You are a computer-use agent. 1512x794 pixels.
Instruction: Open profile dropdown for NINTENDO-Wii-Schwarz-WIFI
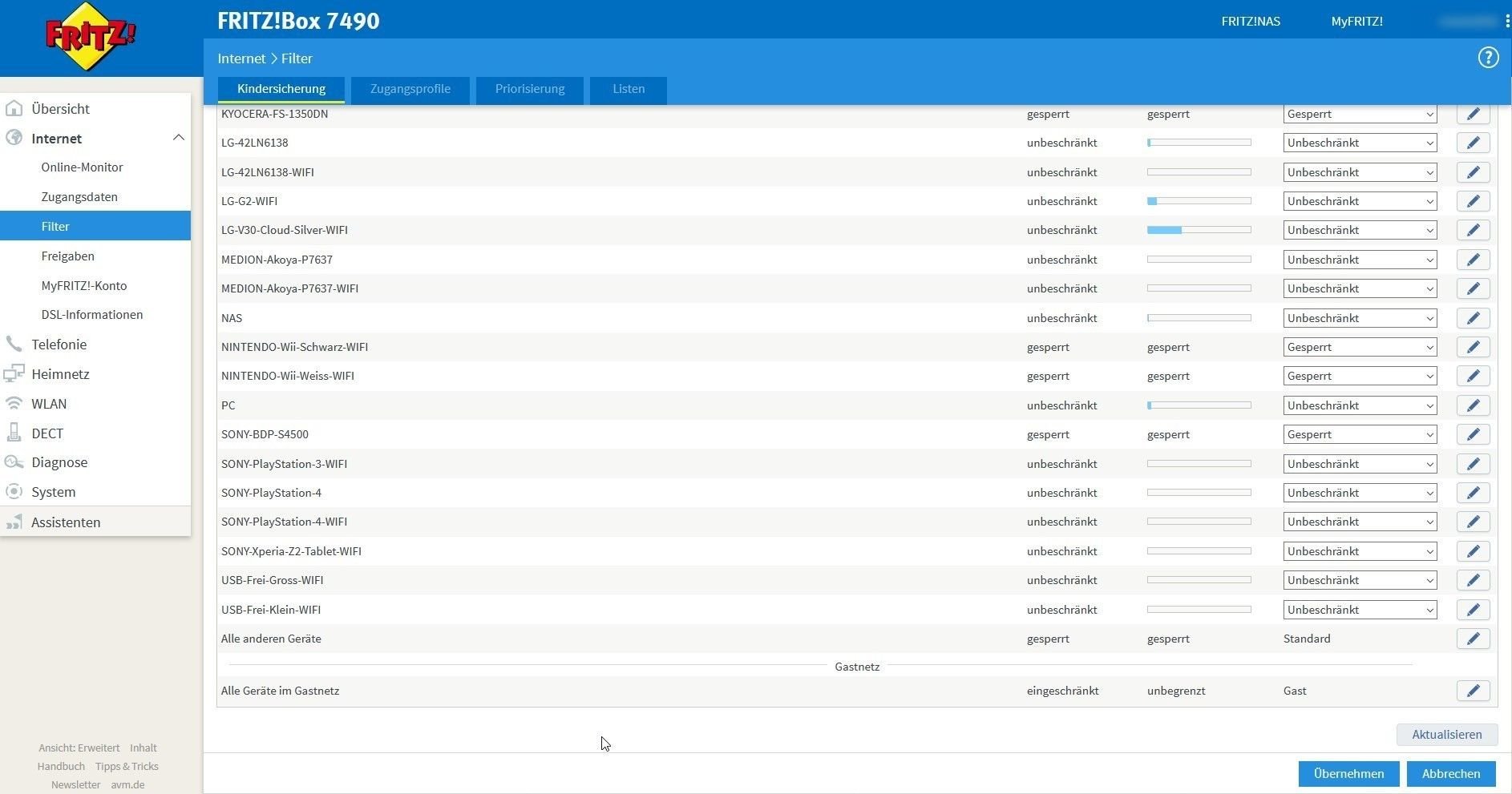pos(1360,347)
